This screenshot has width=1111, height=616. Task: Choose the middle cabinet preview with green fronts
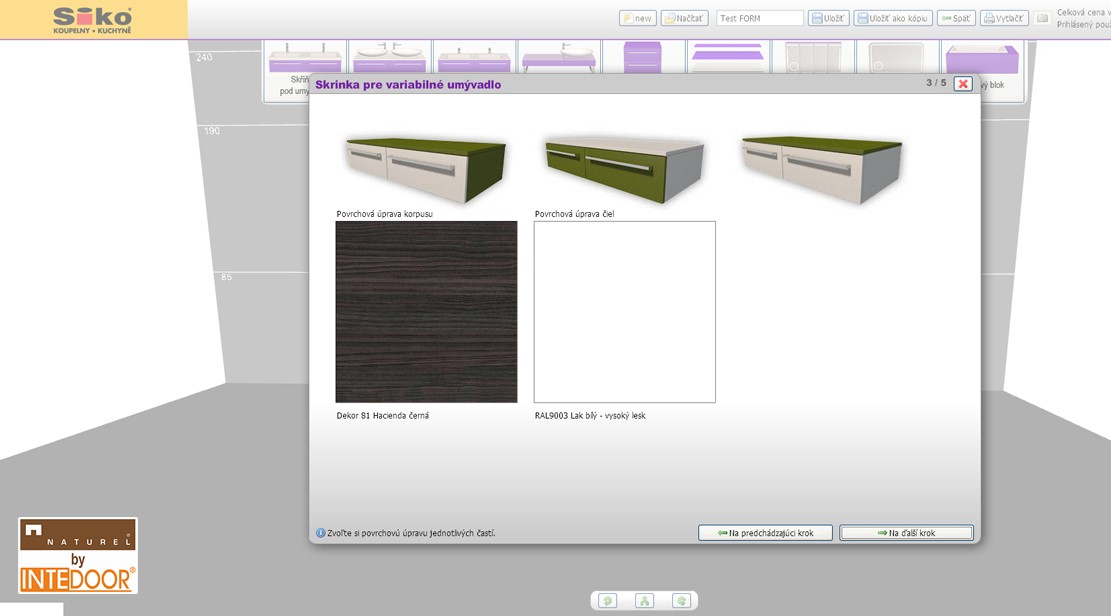click(624, 169)
